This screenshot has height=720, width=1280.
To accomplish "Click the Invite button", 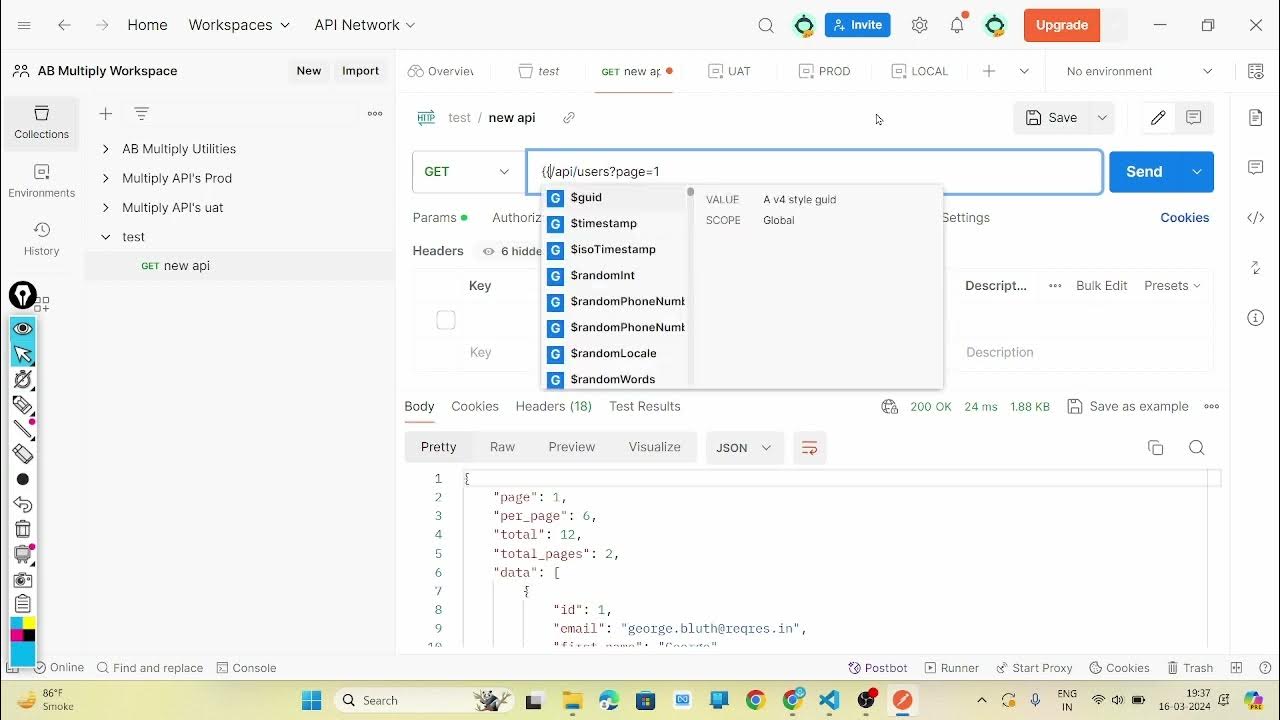I will [x=858, y=25].
